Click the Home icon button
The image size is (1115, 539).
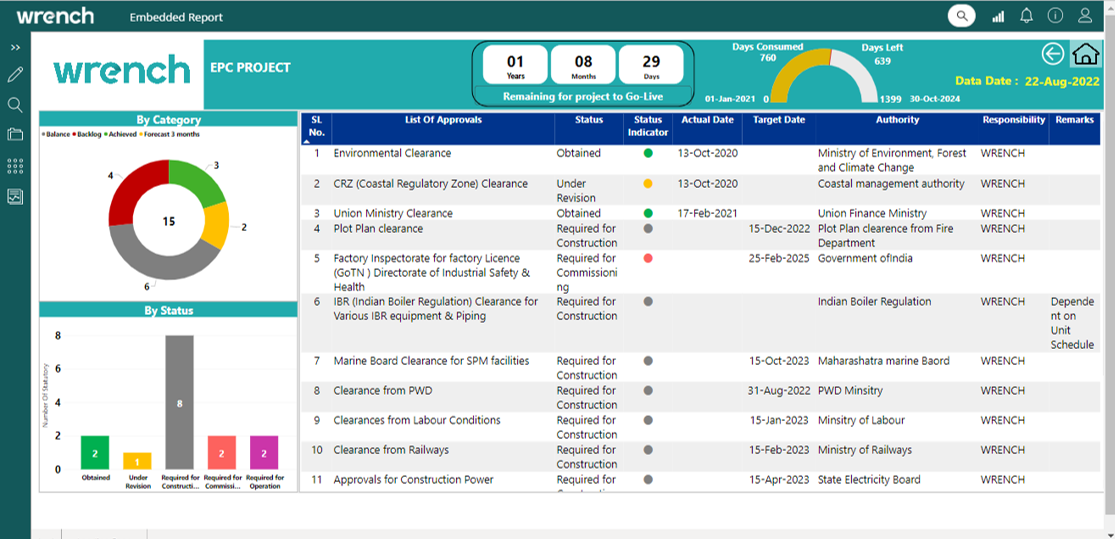1085,54
